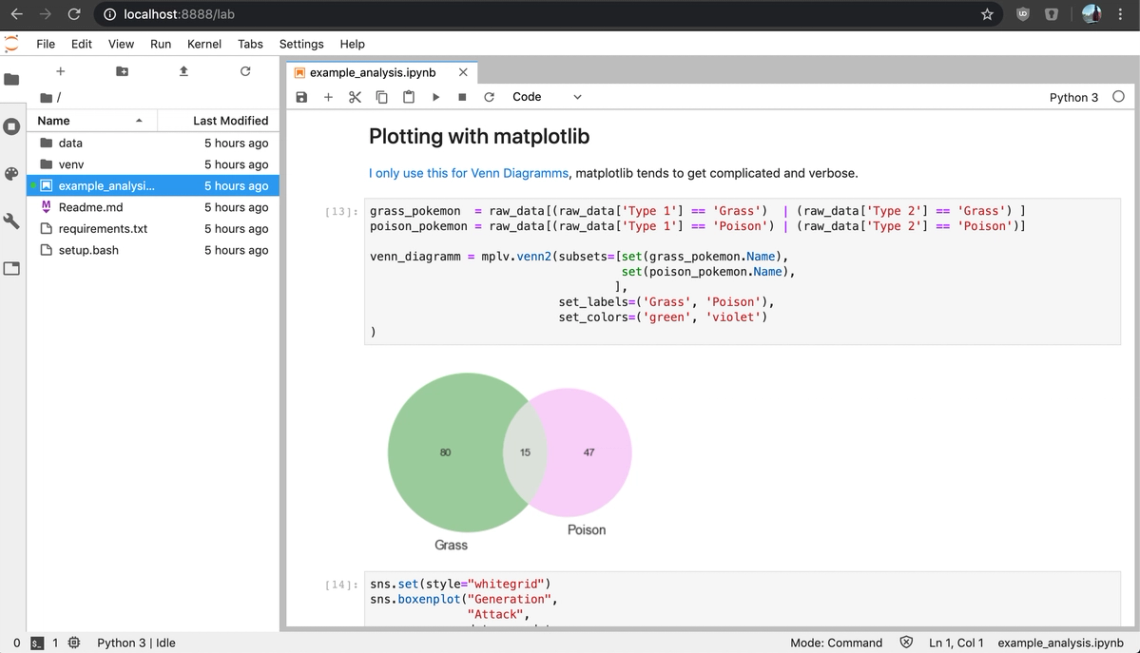Viewport: 1140px width, 653px height.
Task: Open the browser three-dot menu
Action: tap(1120, 14)
